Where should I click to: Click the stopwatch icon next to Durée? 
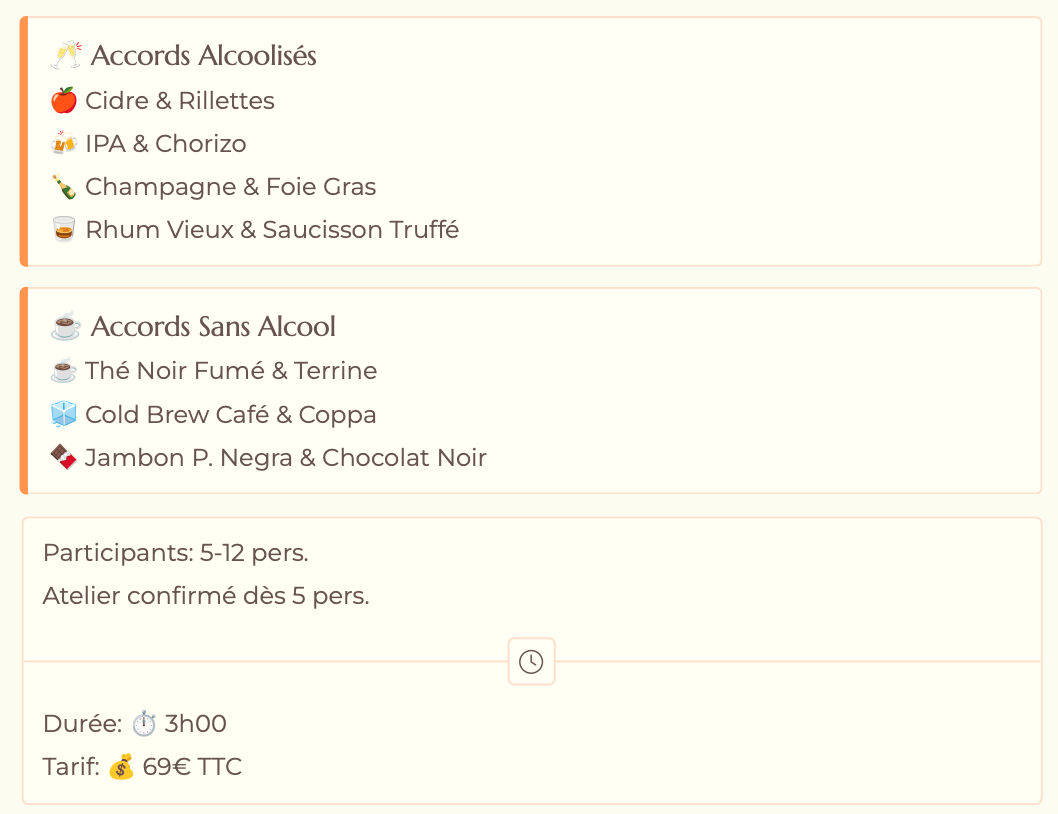click(145, 724)
